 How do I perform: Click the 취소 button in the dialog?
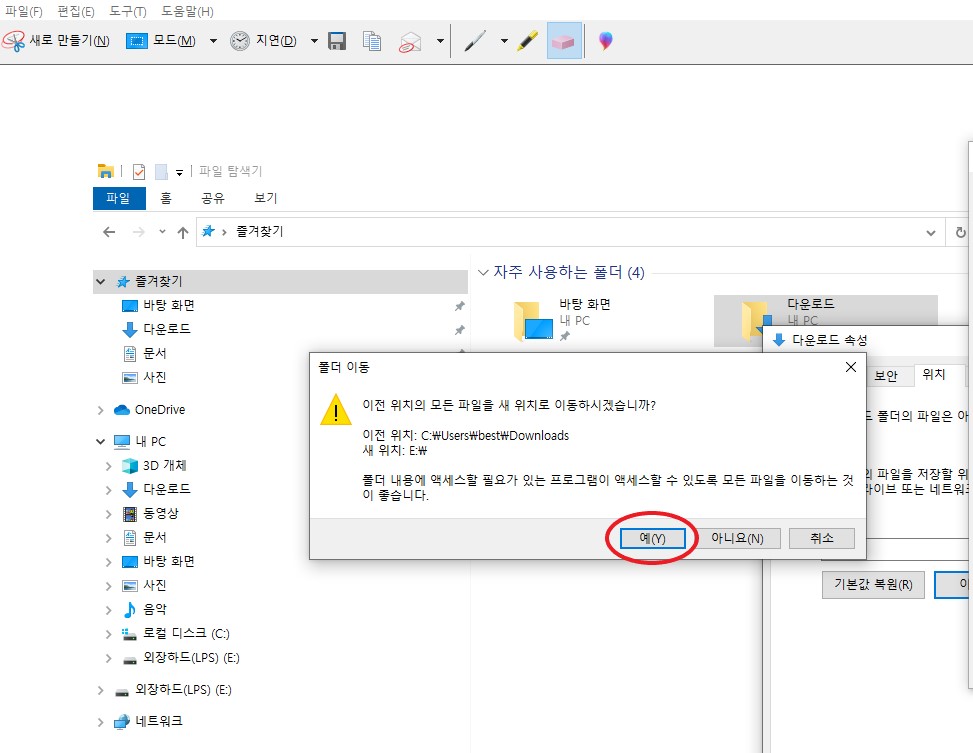click(x=822, y=538)
